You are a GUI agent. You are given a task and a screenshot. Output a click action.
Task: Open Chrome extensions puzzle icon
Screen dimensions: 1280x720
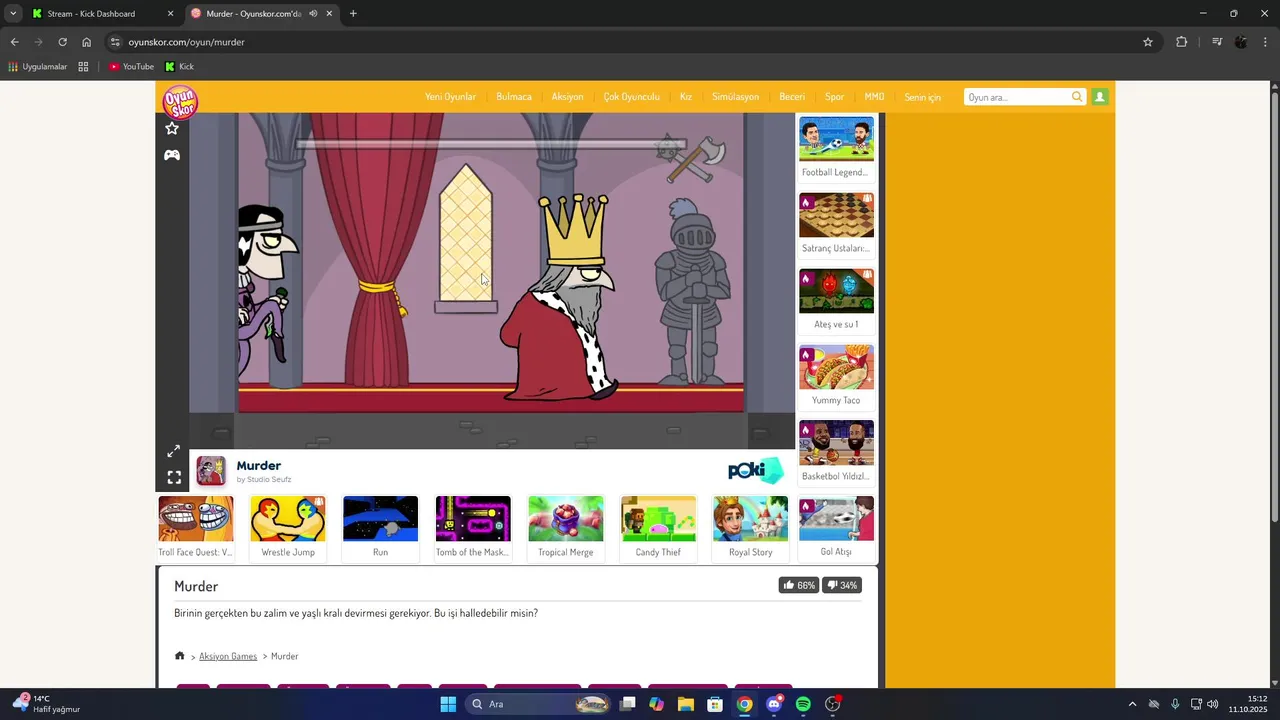(1181, 42)
